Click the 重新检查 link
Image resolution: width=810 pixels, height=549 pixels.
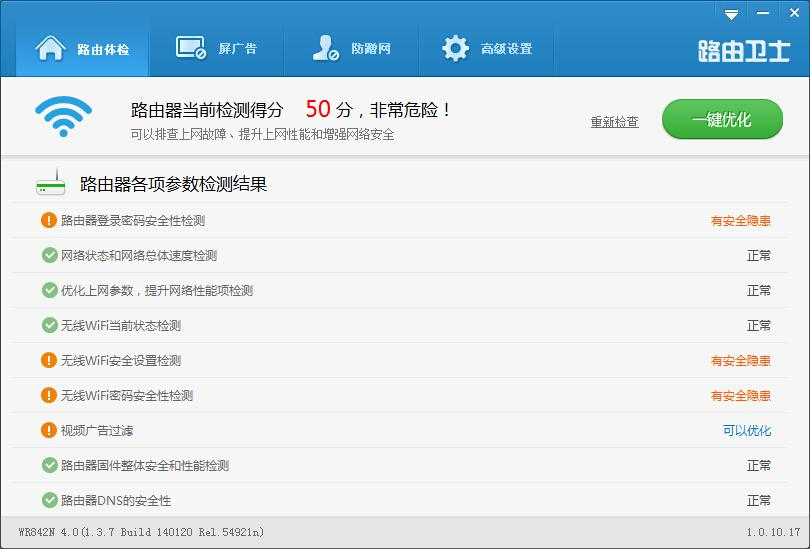pos(615,122)
